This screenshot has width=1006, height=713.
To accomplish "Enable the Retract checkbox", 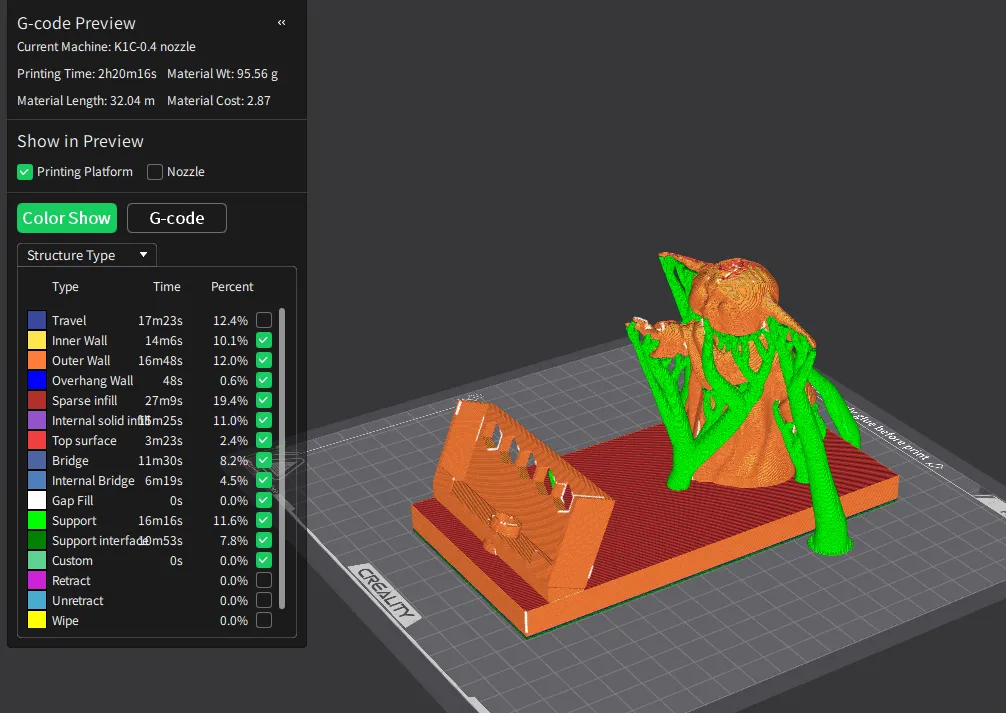I will point(264,580).
